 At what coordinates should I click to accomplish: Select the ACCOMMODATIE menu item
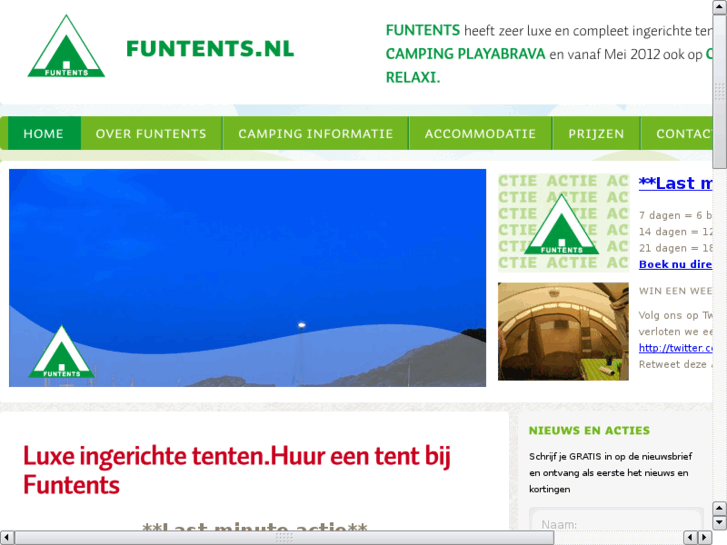480,134
